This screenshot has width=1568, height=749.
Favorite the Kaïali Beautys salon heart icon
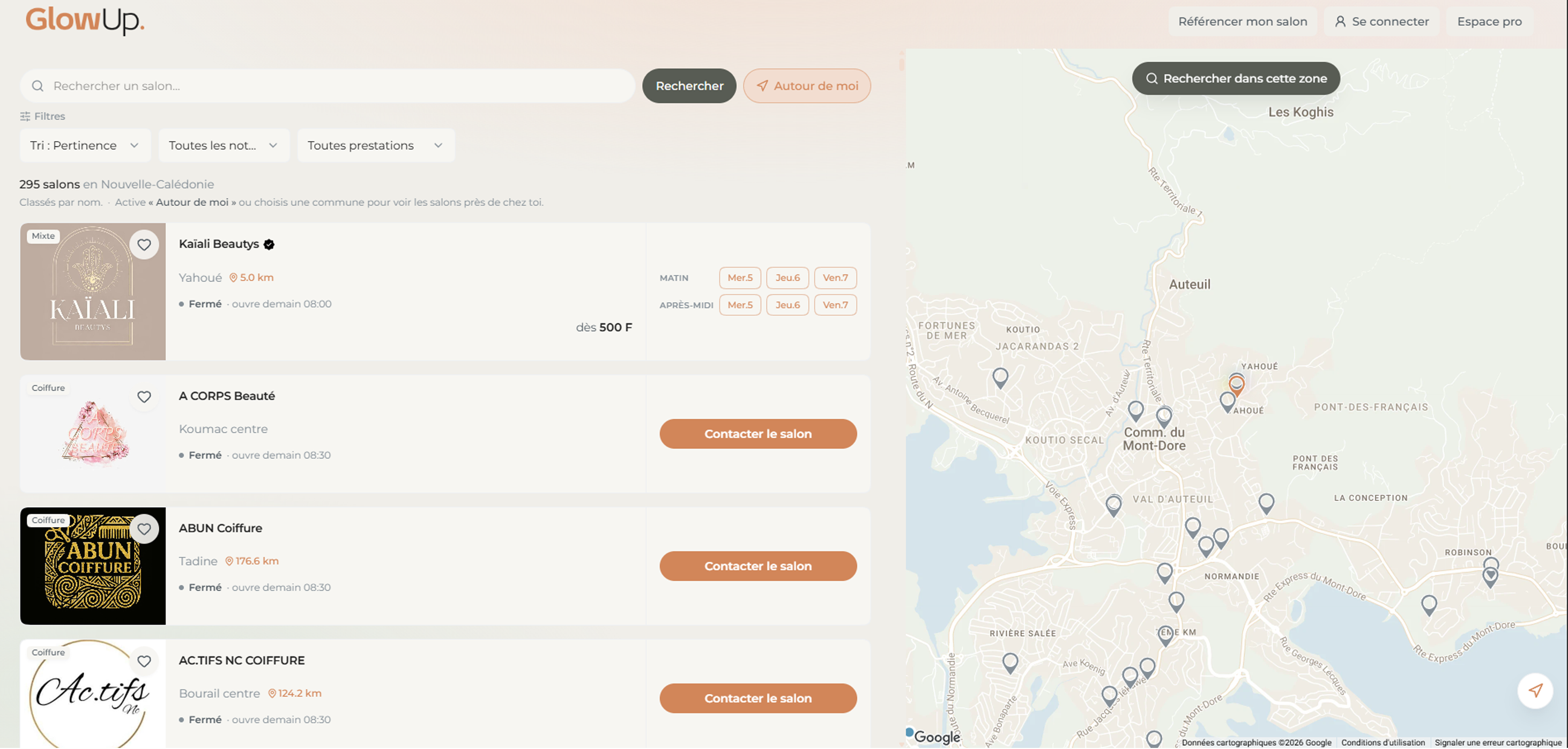(x=144, y=245)
